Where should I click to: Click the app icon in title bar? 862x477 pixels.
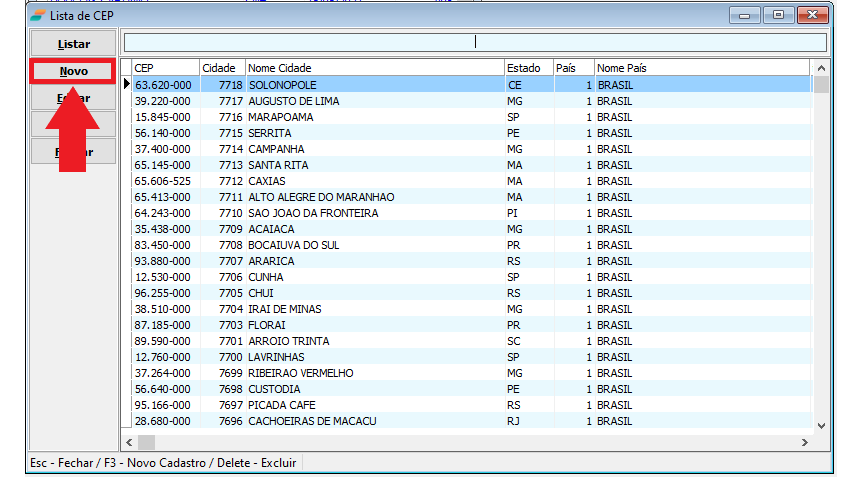point(38,15)
